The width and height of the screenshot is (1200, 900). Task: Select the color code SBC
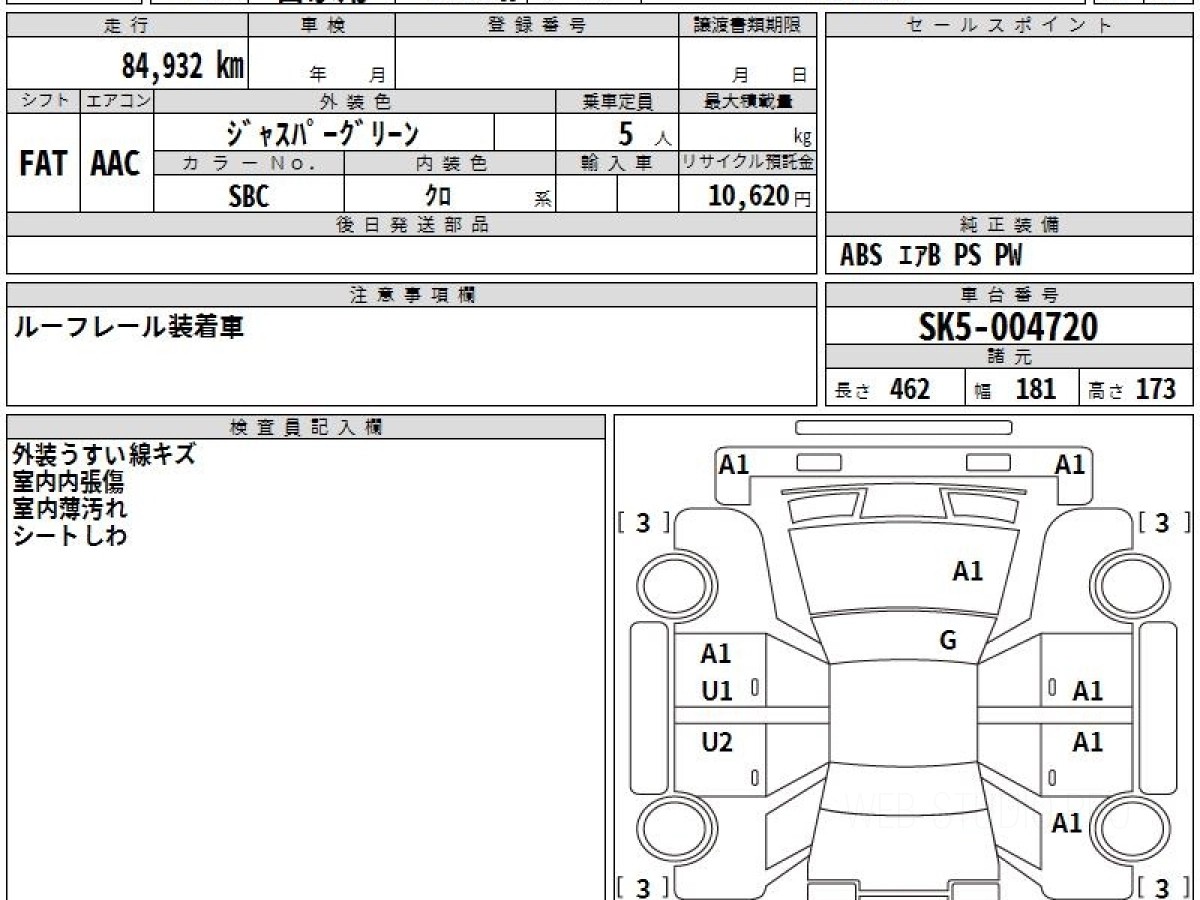click(x=249, y=196)
